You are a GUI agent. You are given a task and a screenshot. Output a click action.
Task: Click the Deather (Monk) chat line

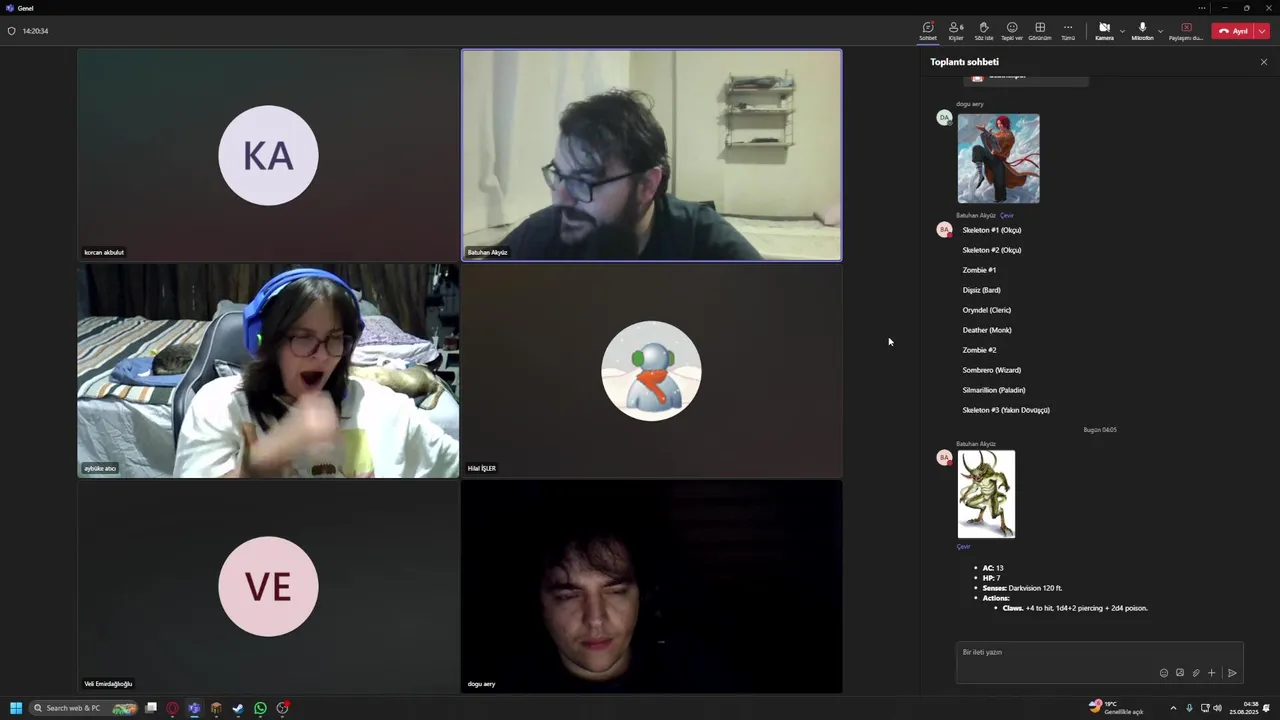pyautogui.click(x=987, y=330)
